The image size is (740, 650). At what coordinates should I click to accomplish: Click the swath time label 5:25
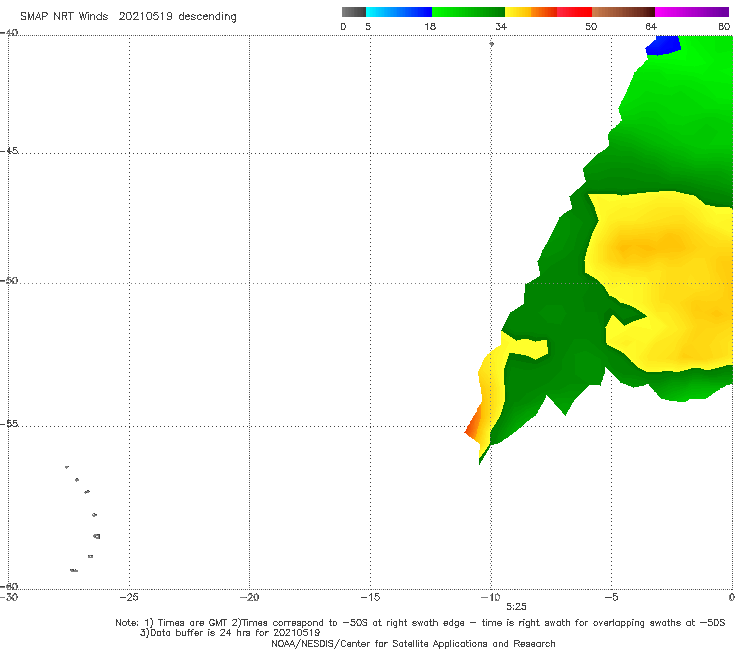click(516, 607)
